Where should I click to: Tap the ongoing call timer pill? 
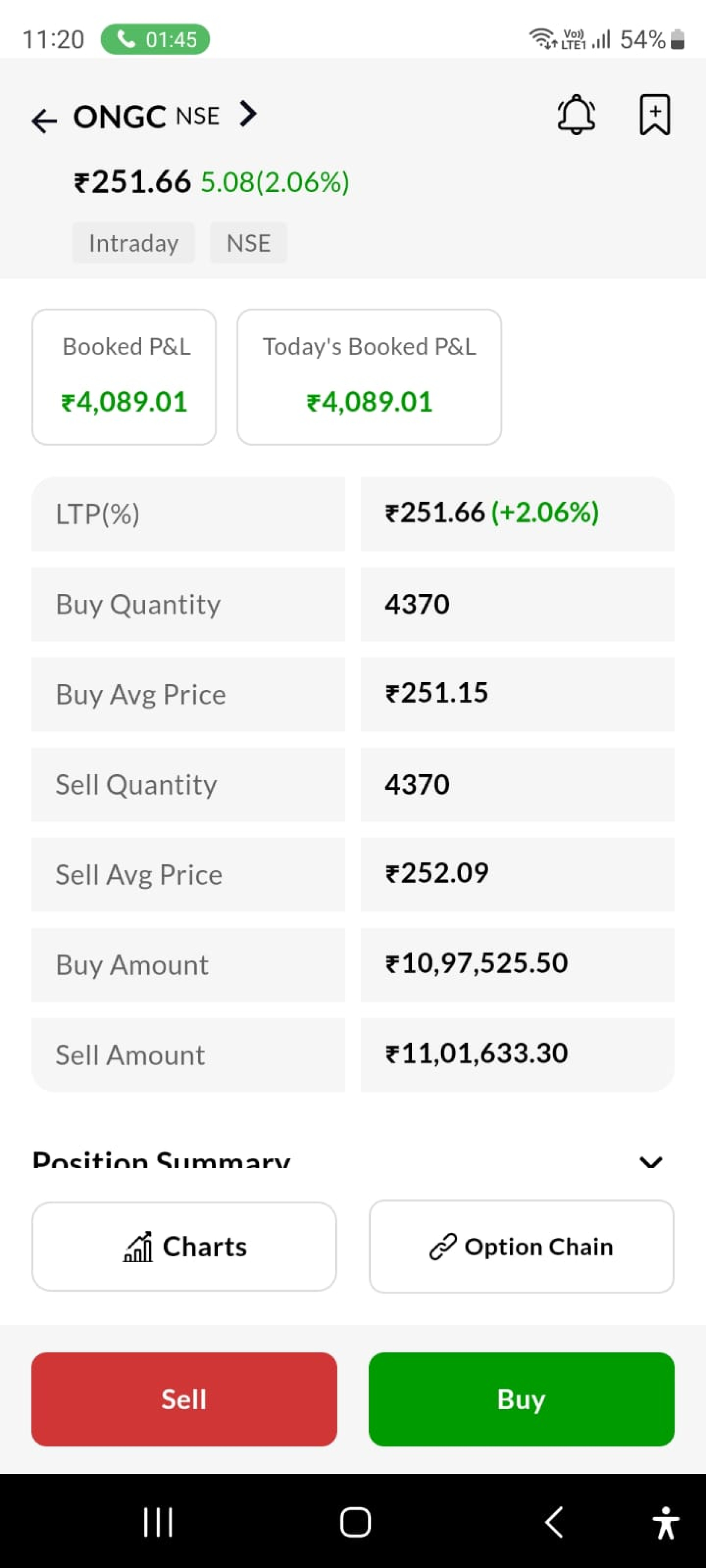tap(155, 40)
